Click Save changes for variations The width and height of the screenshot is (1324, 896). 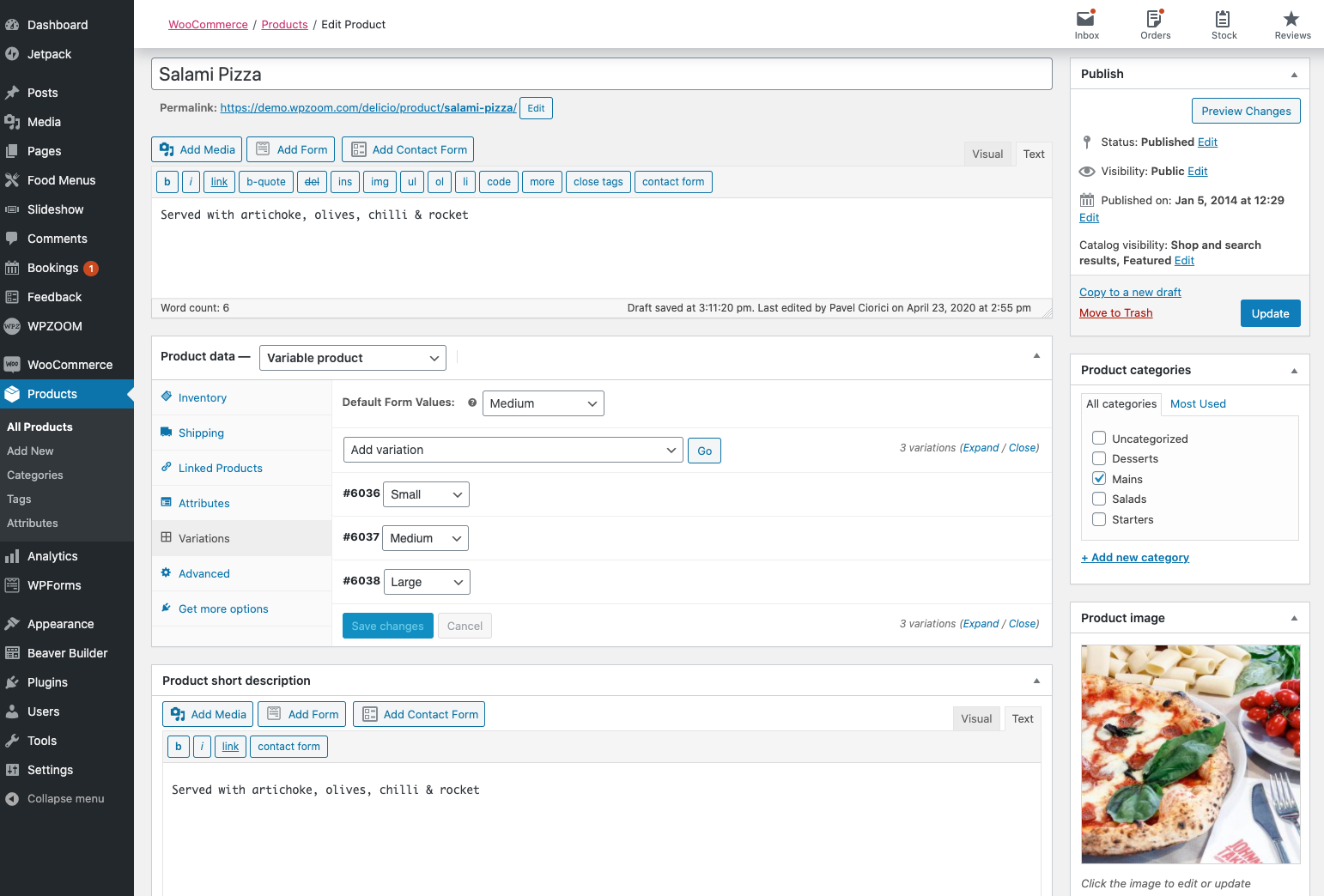point(387,626)
